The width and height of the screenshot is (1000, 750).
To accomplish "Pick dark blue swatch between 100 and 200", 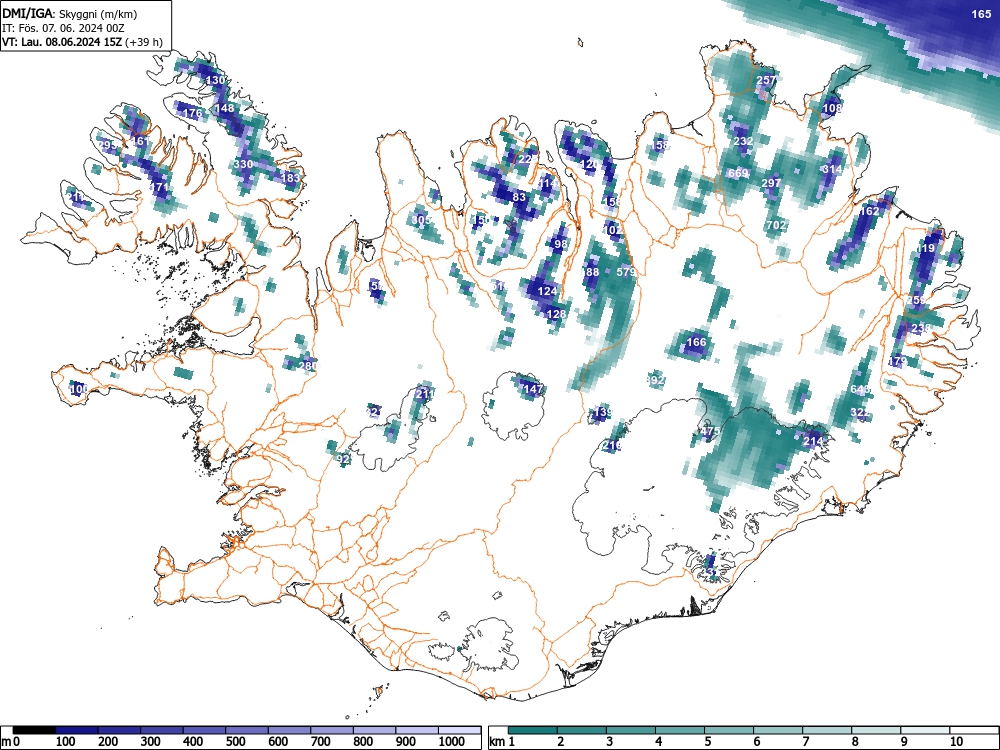I will coord(77,730).
